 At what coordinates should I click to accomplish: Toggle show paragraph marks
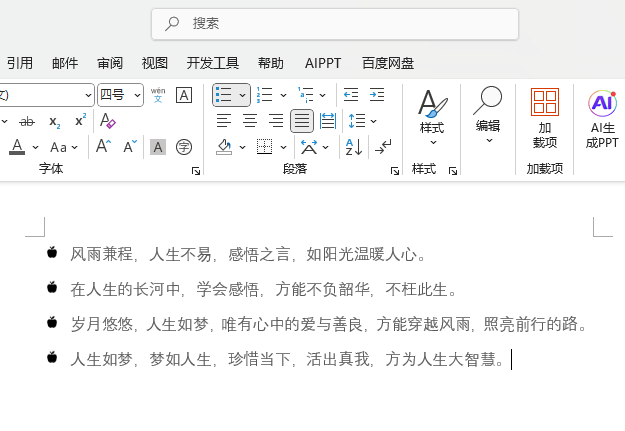383,147
